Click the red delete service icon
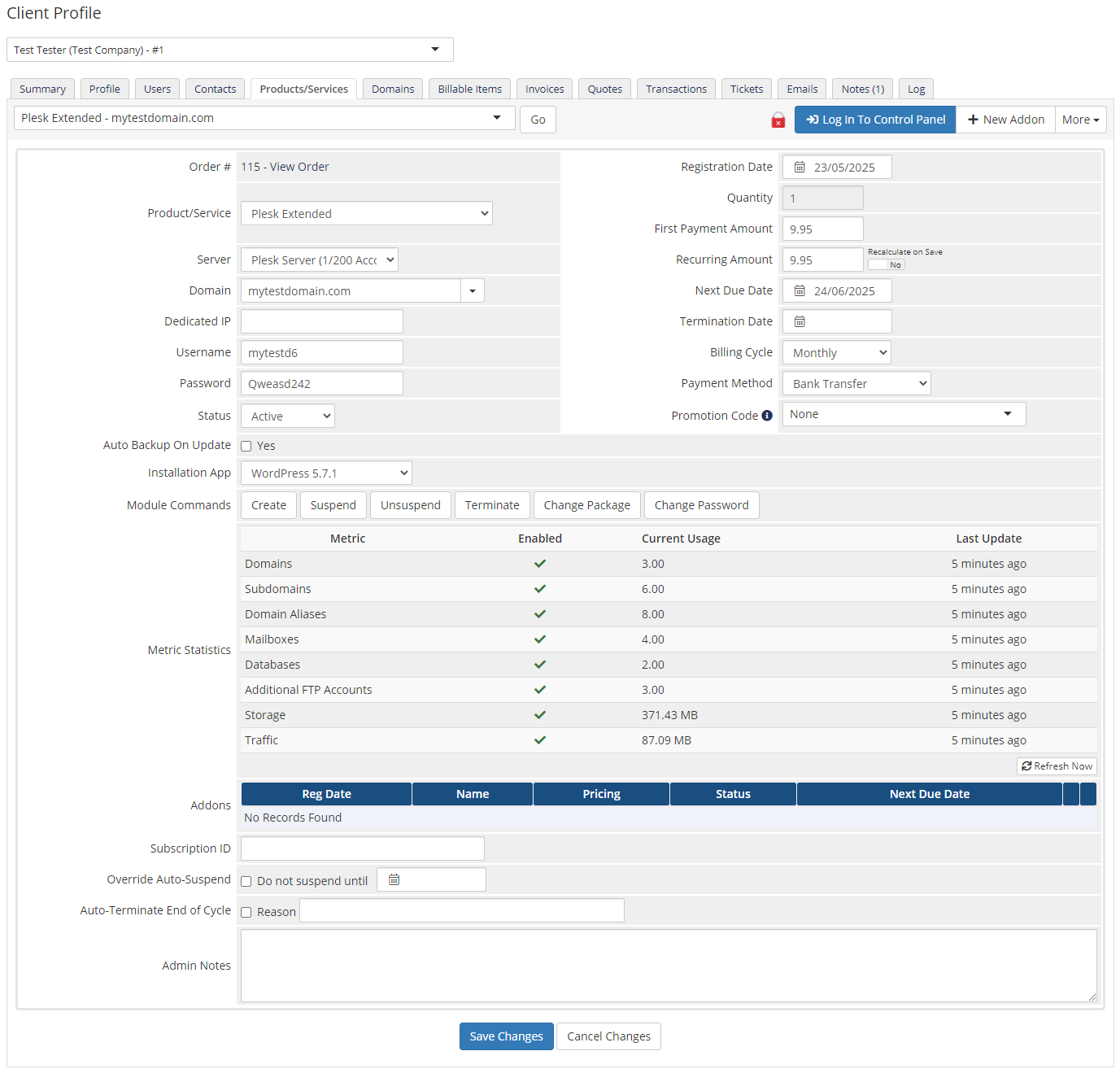This screenshot has height=1073, width=1120. 778,120
